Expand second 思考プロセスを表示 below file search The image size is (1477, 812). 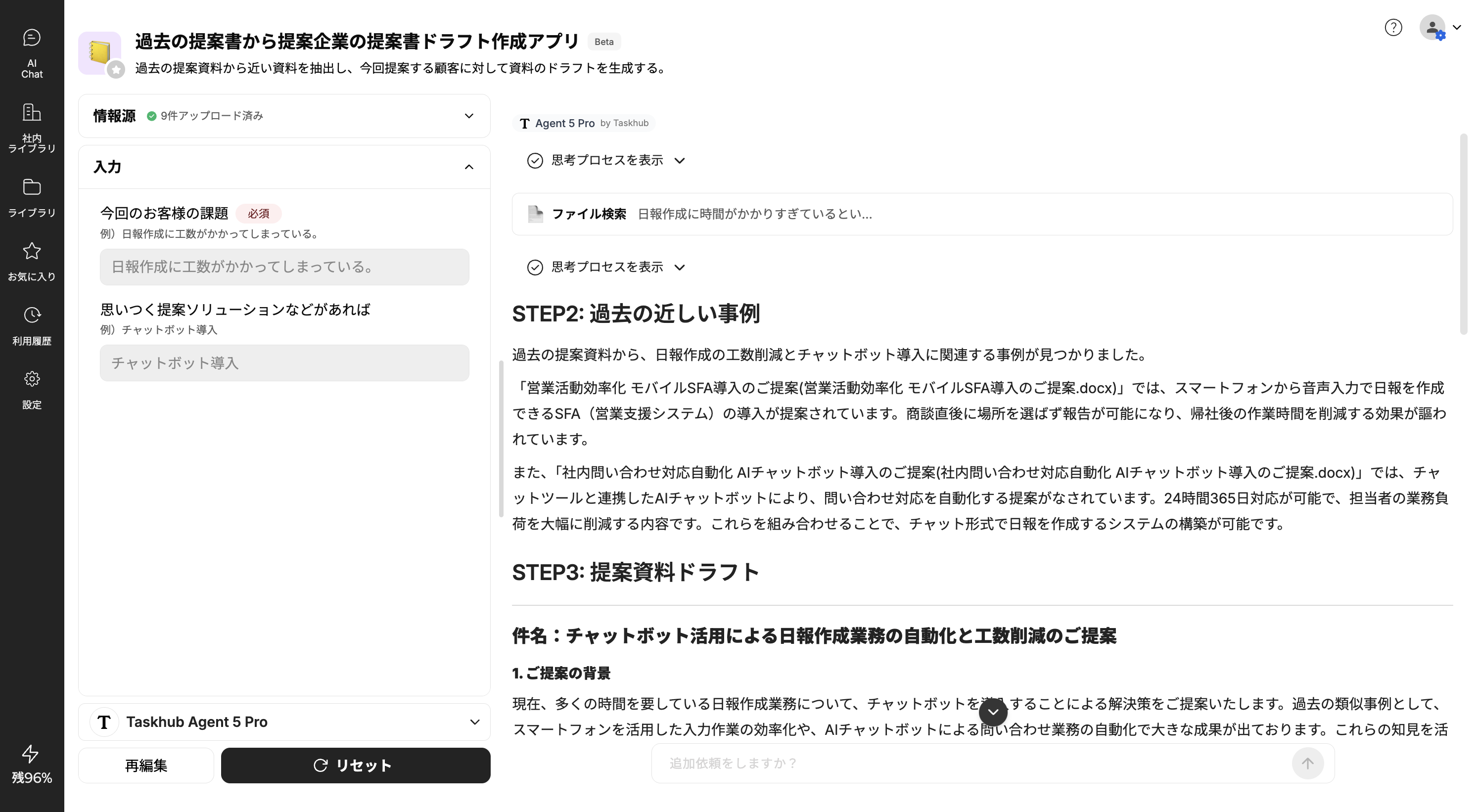pyautogui.click(x=606, y=267)
